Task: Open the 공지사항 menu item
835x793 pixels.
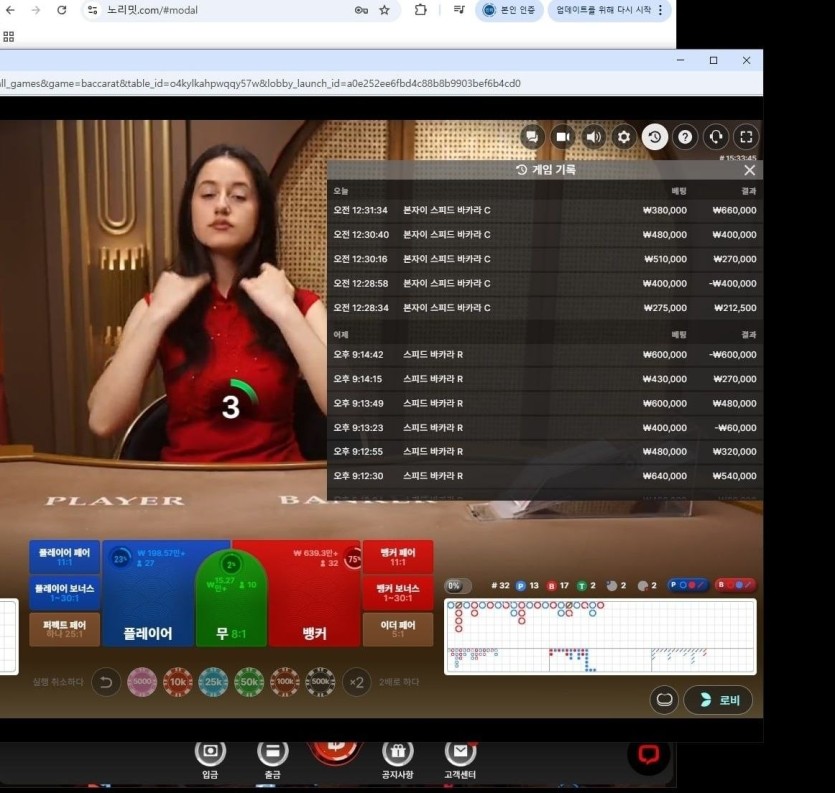Action: click(398, 757)
